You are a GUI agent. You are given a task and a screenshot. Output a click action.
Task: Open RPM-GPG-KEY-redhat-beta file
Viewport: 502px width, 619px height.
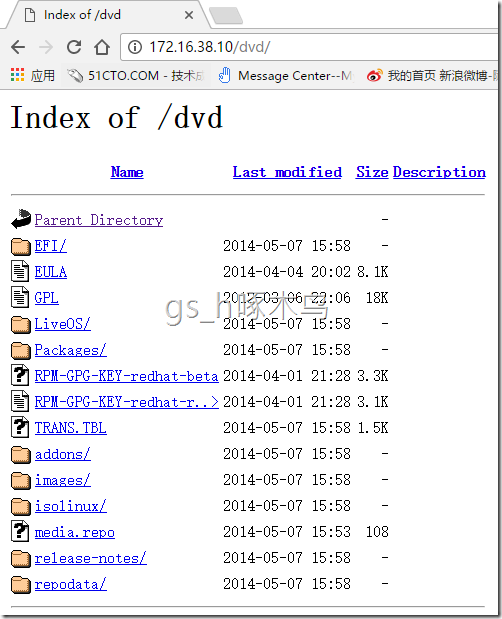tap(126, 376)
